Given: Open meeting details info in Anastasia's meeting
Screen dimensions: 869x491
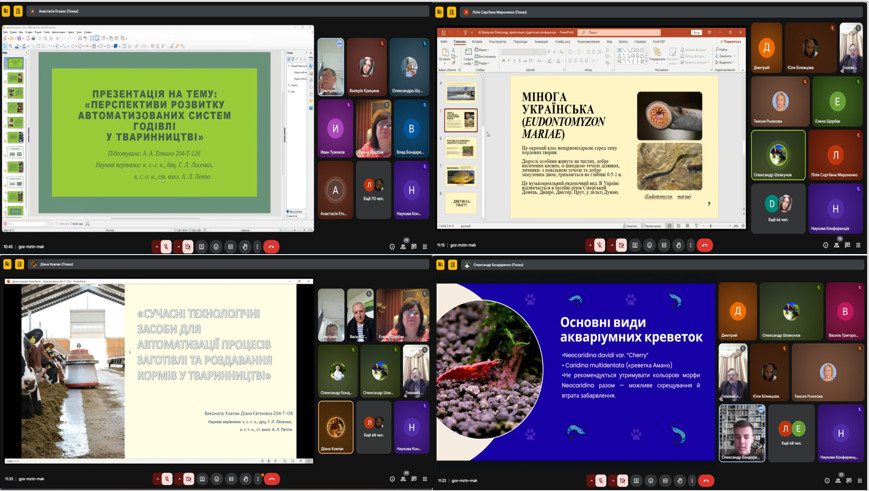Looking at the screenshot, I should tap(392, 246).
